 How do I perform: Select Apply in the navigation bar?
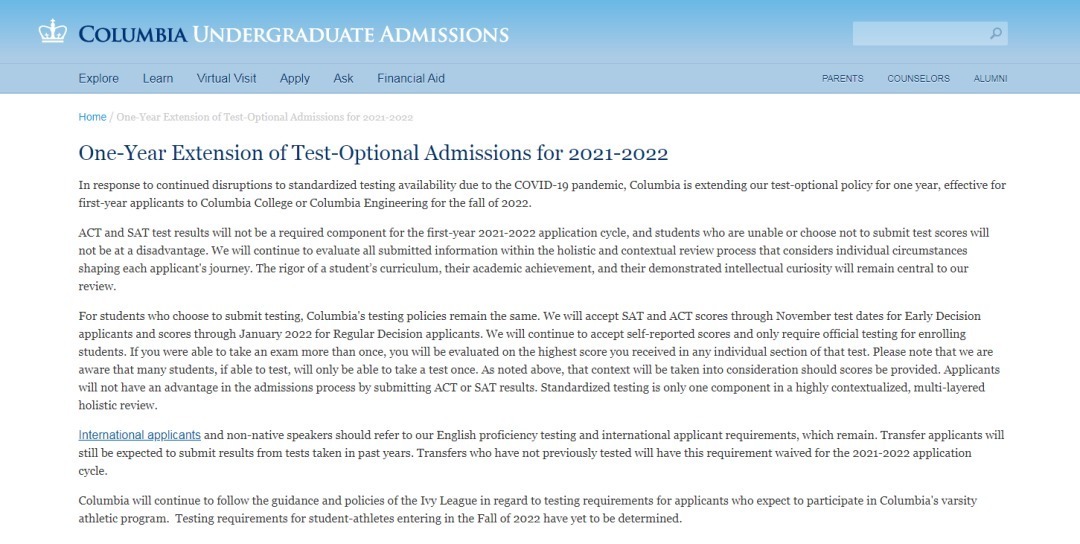tap(295, 78)
